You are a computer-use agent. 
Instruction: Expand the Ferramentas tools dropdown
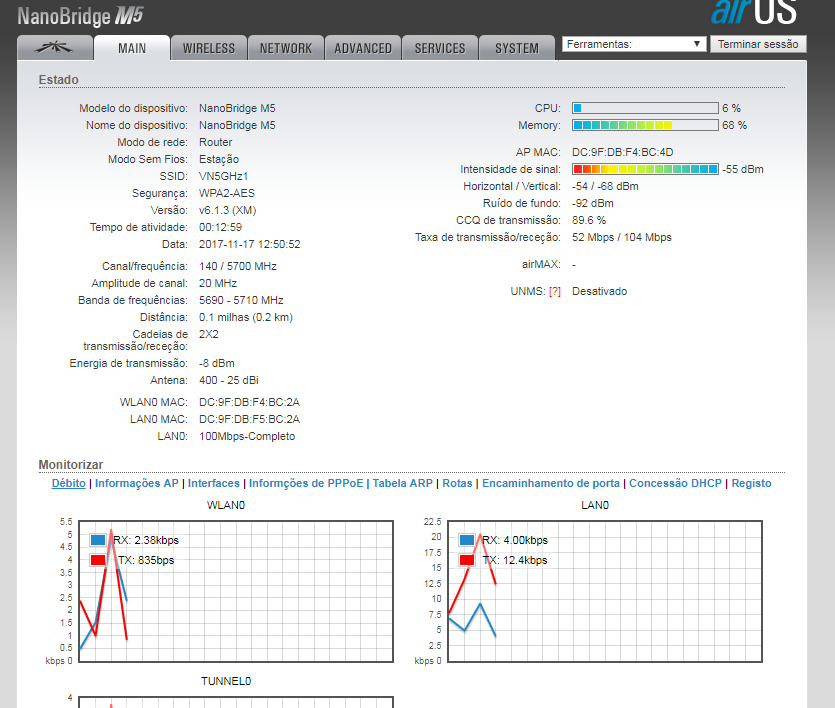(x=634, y=44)
